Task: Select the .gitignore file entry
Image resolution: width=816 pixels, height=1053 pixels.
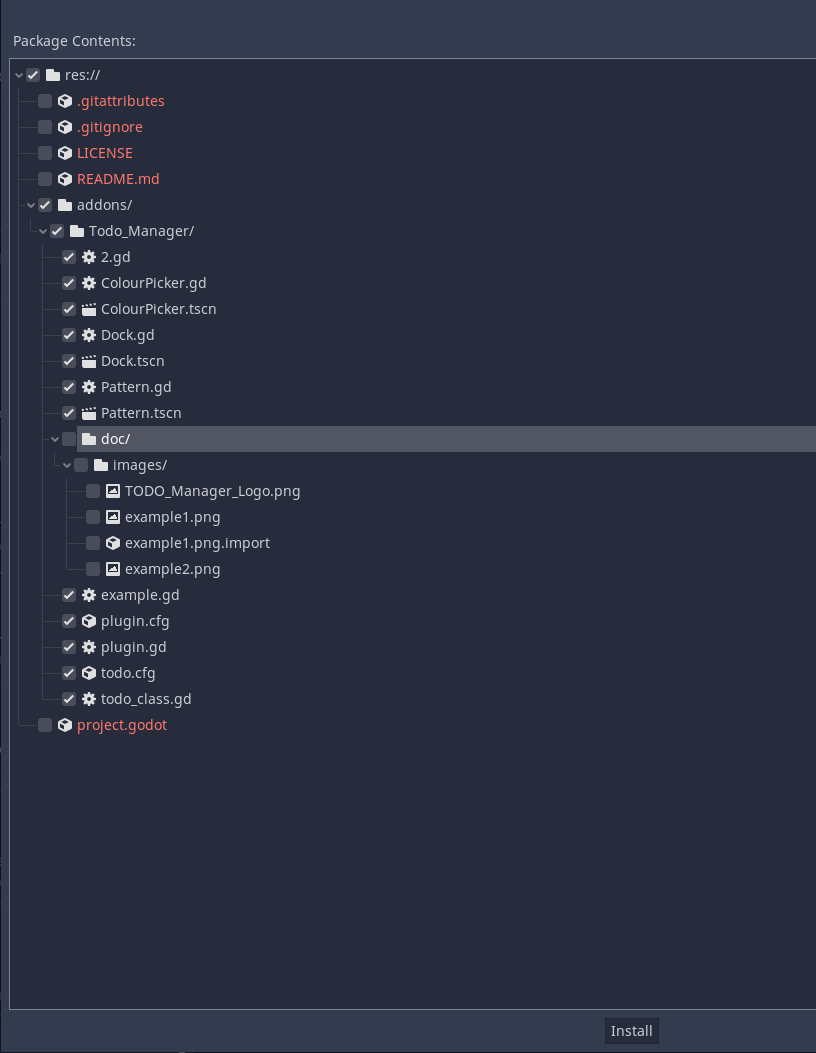Action: click(109, 127)
